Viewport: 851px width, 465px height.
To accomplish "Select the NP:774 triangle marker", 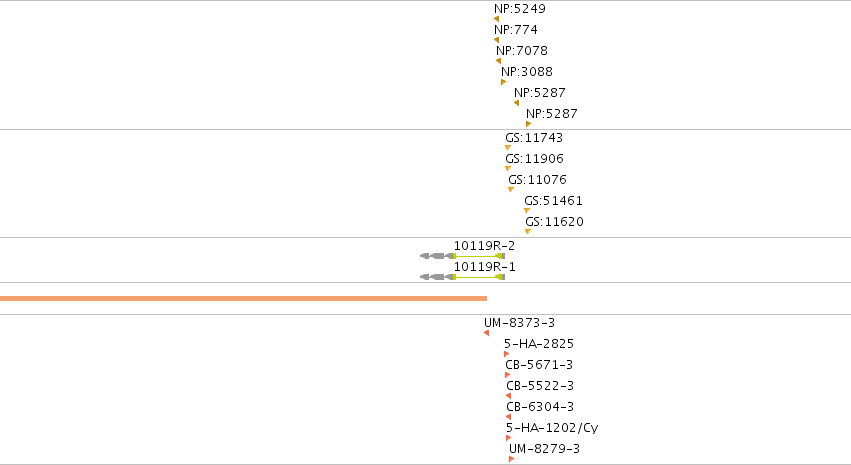I will (497, 40).
